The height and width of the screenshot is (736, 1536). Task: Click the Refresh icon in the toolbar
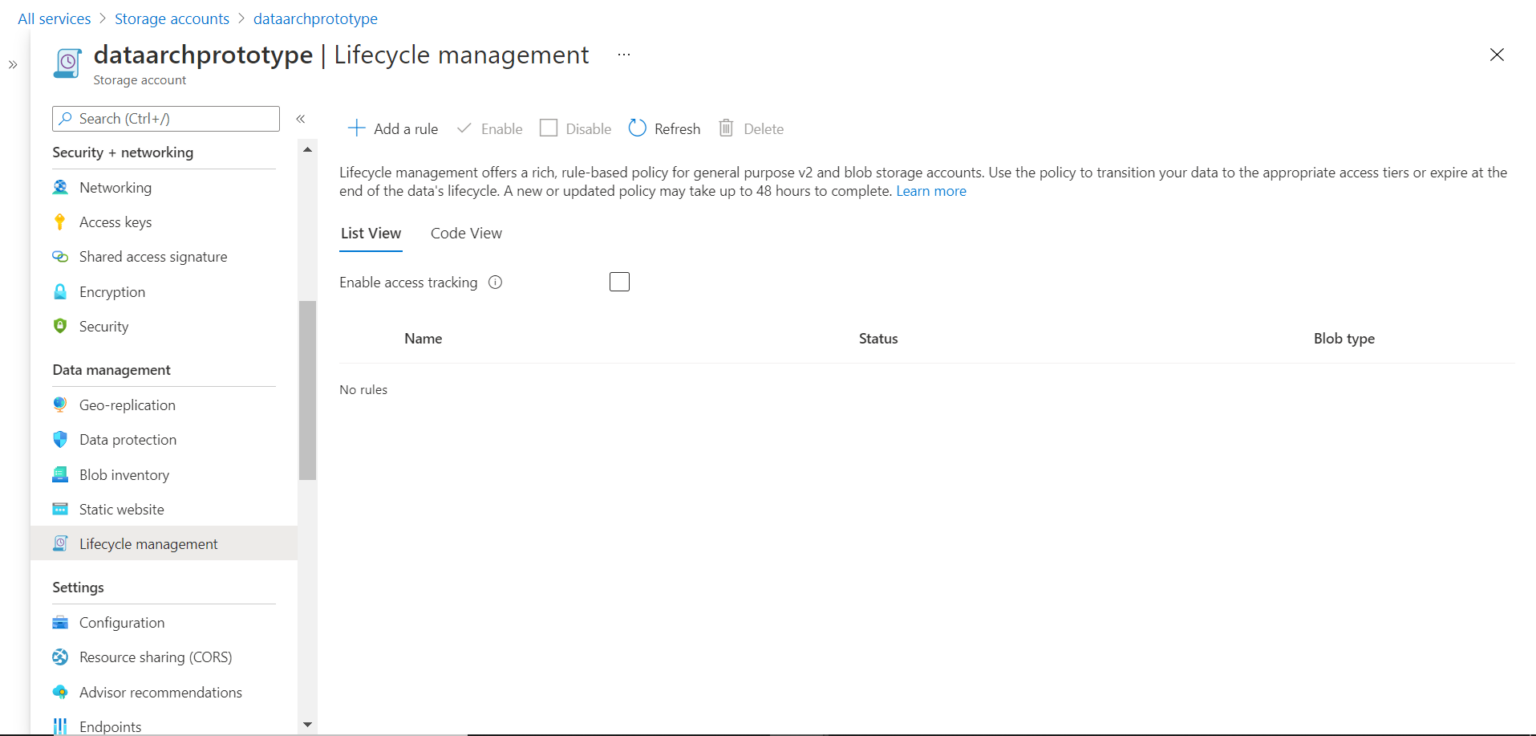pyautogui.click(x=637, y=128)
